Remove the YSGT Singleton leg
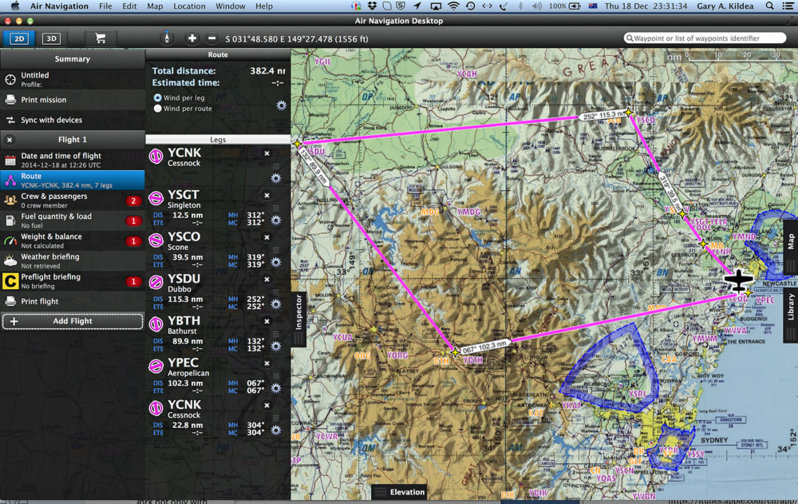This screenshot has width=798, height=504. coord(267,195)
